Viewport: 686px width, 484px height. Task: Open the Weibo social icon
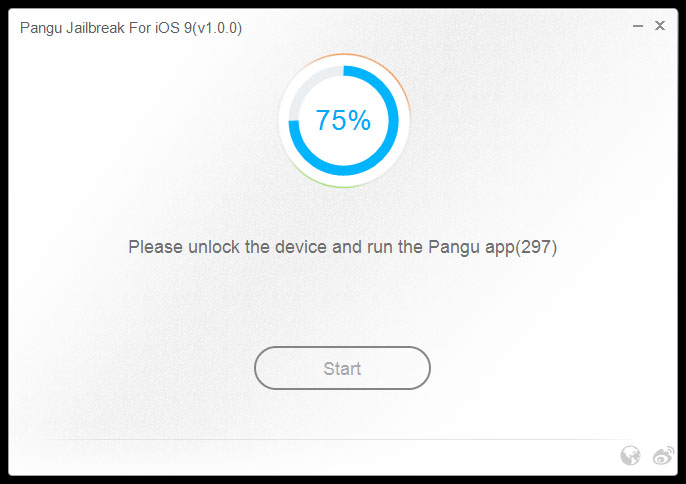pos(663,456)
